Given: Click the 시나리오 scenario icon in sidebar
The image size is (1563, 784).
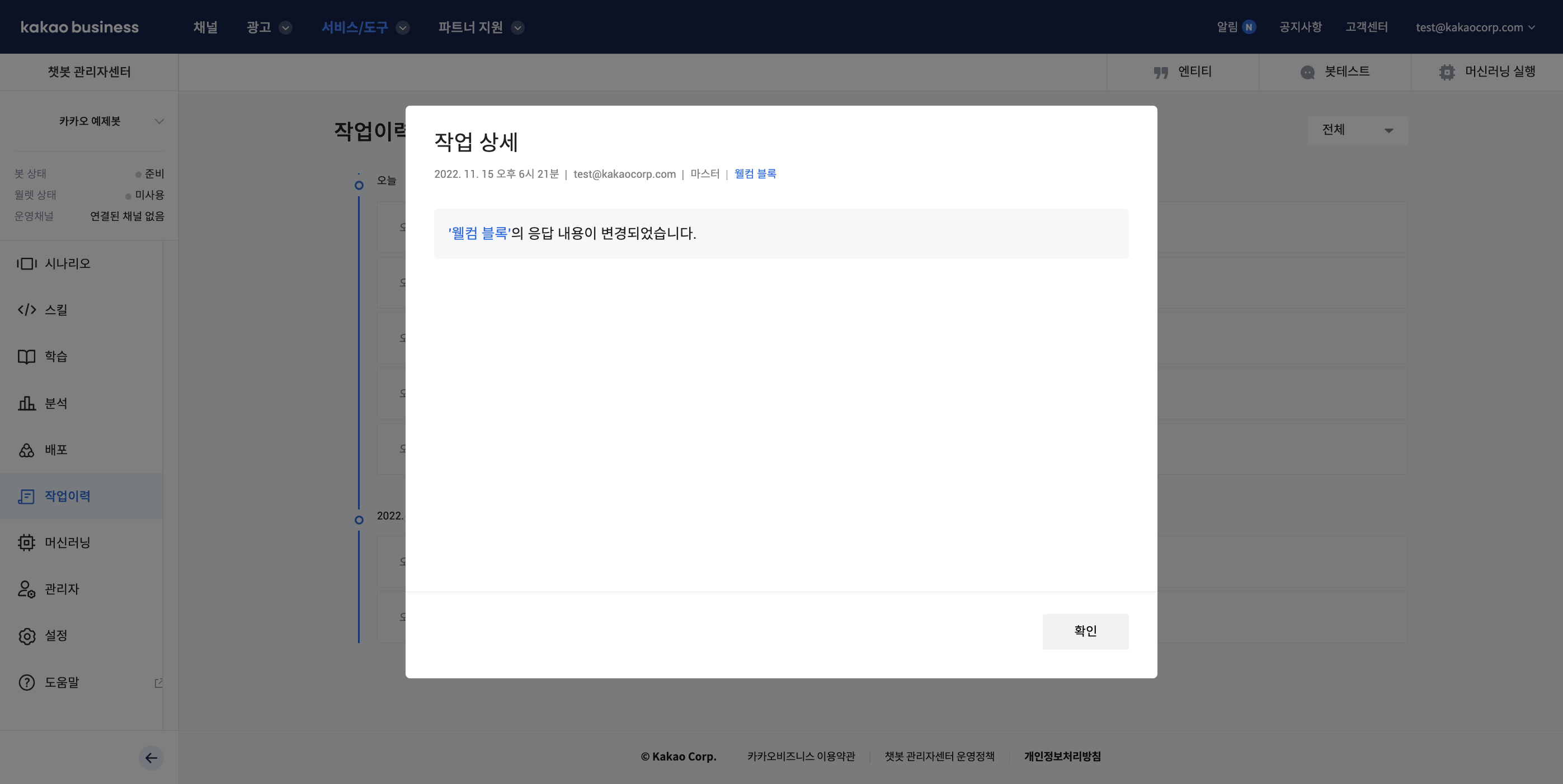Looking at the screenshot, I should click(26, 263).
